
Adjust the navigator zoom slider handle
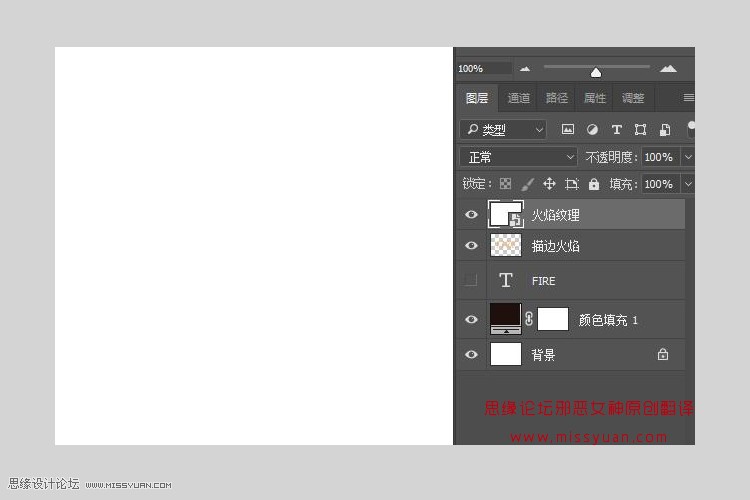pyautogui.click(x=596, y=72)
